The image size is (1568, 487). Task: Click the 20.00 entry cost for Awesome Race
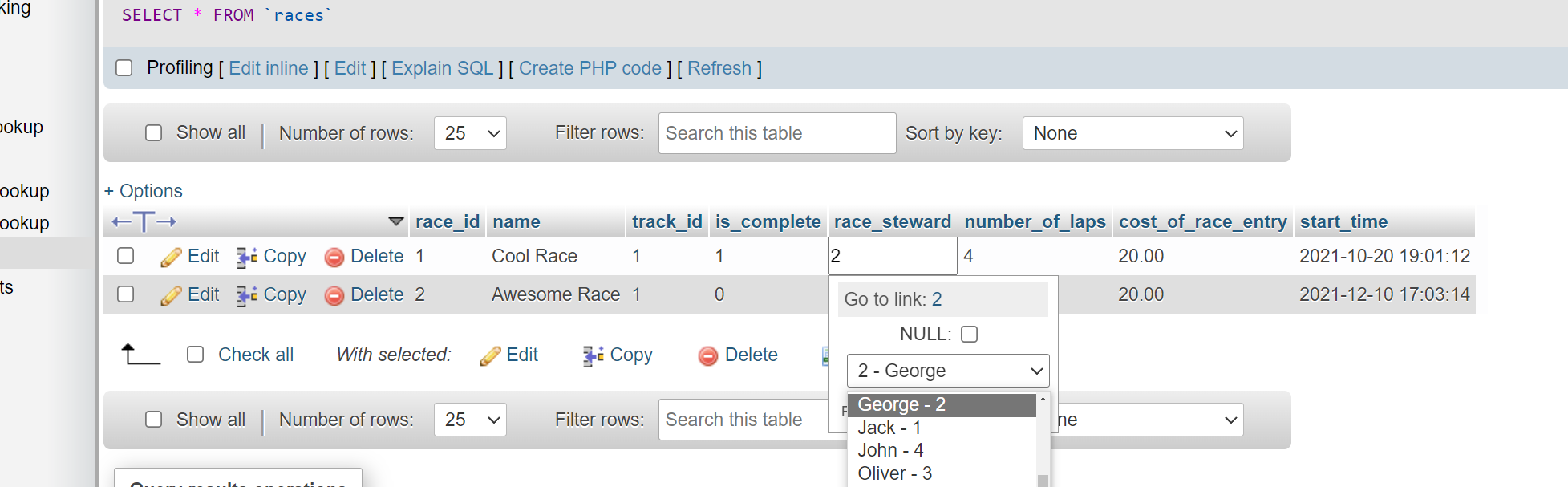[1141, 294]
